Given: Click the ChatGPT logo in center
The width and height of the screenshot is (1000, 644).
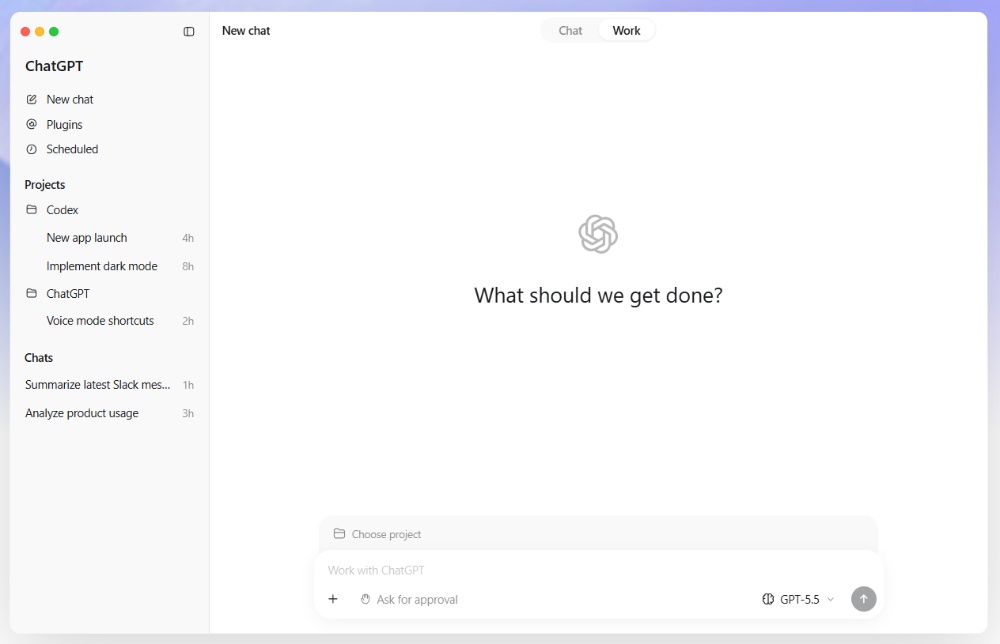Looking at the screenshot, I should [598, 234].
